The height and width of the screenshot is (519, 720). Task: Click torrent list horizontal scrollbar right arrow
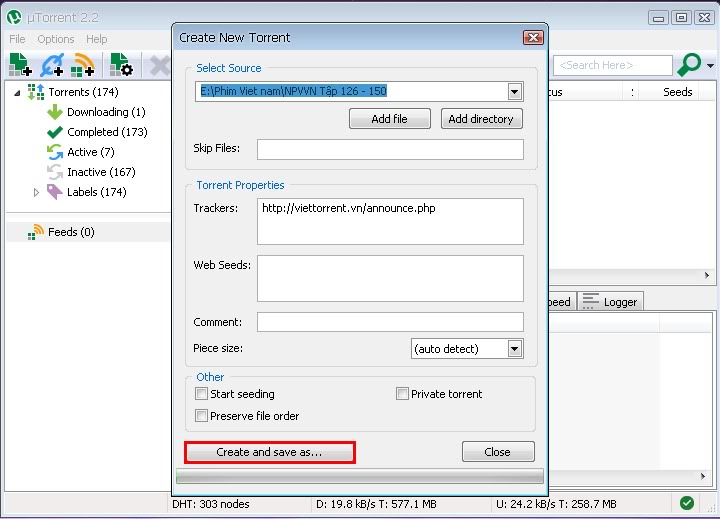click(x=707, y=276)
